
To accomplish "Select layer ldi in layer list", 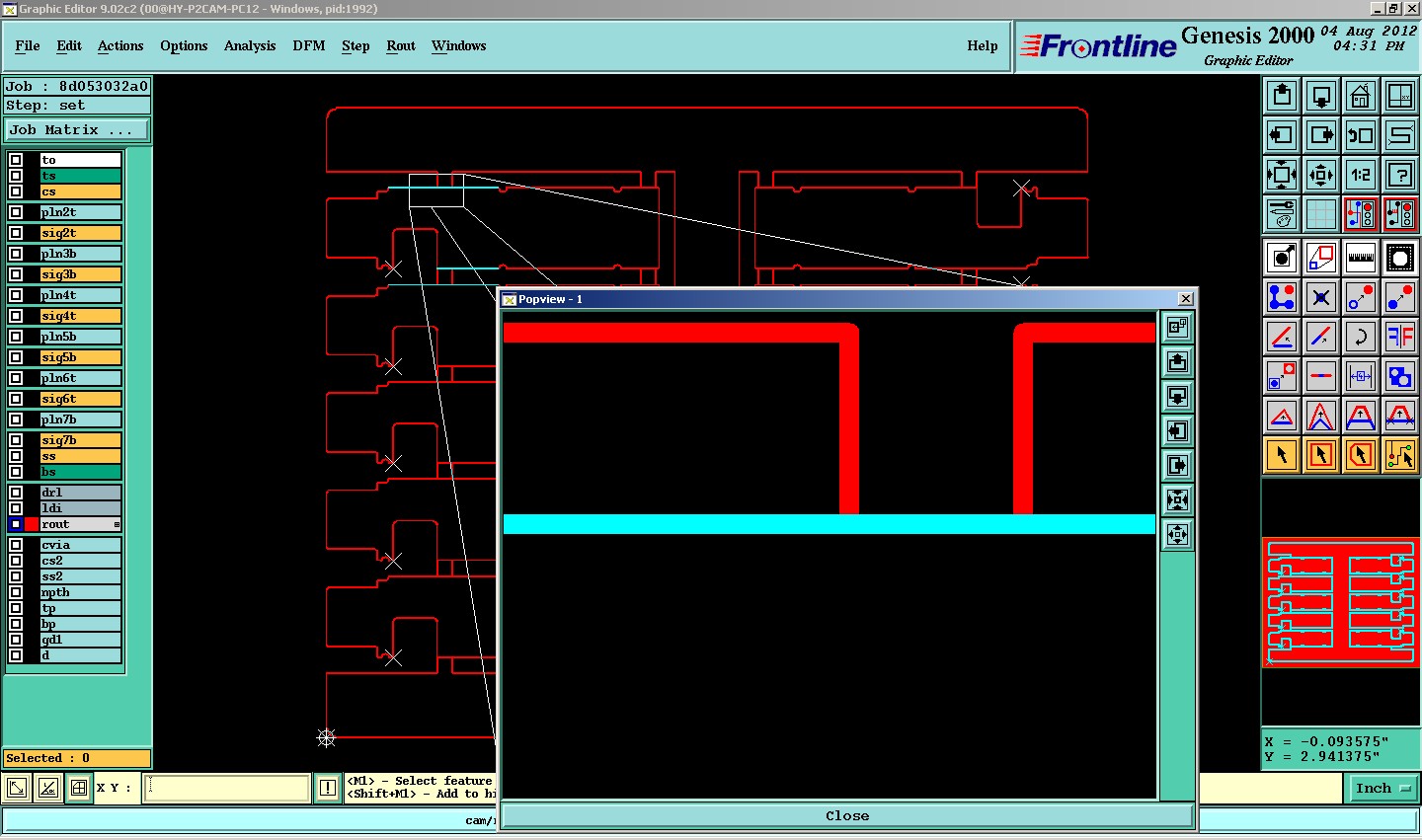I will (x=81, y=508).
